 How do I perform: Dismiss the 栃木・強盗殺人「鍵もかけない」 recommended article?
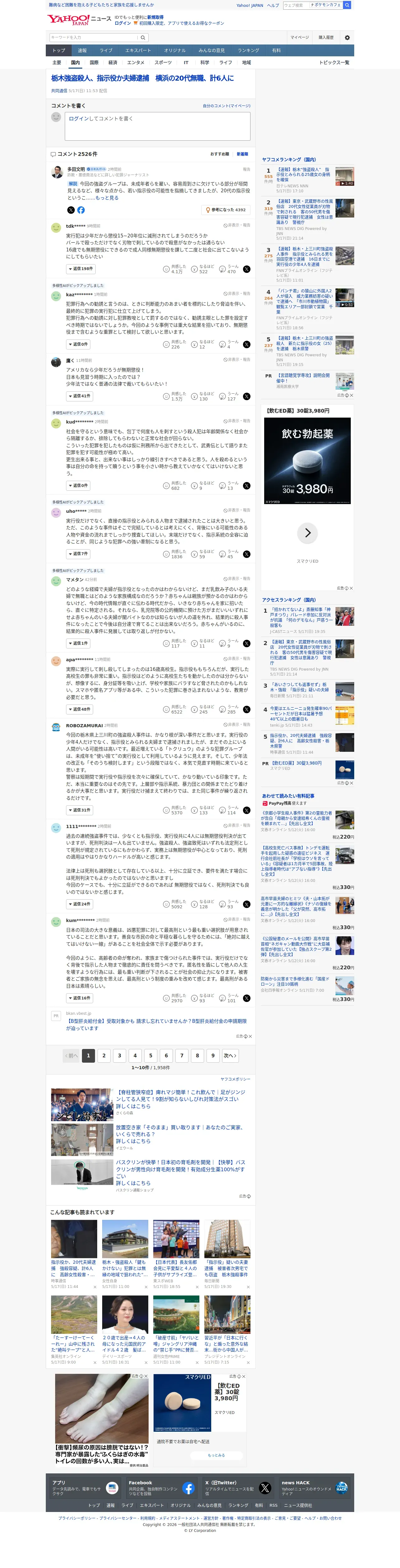[146, 1287]
